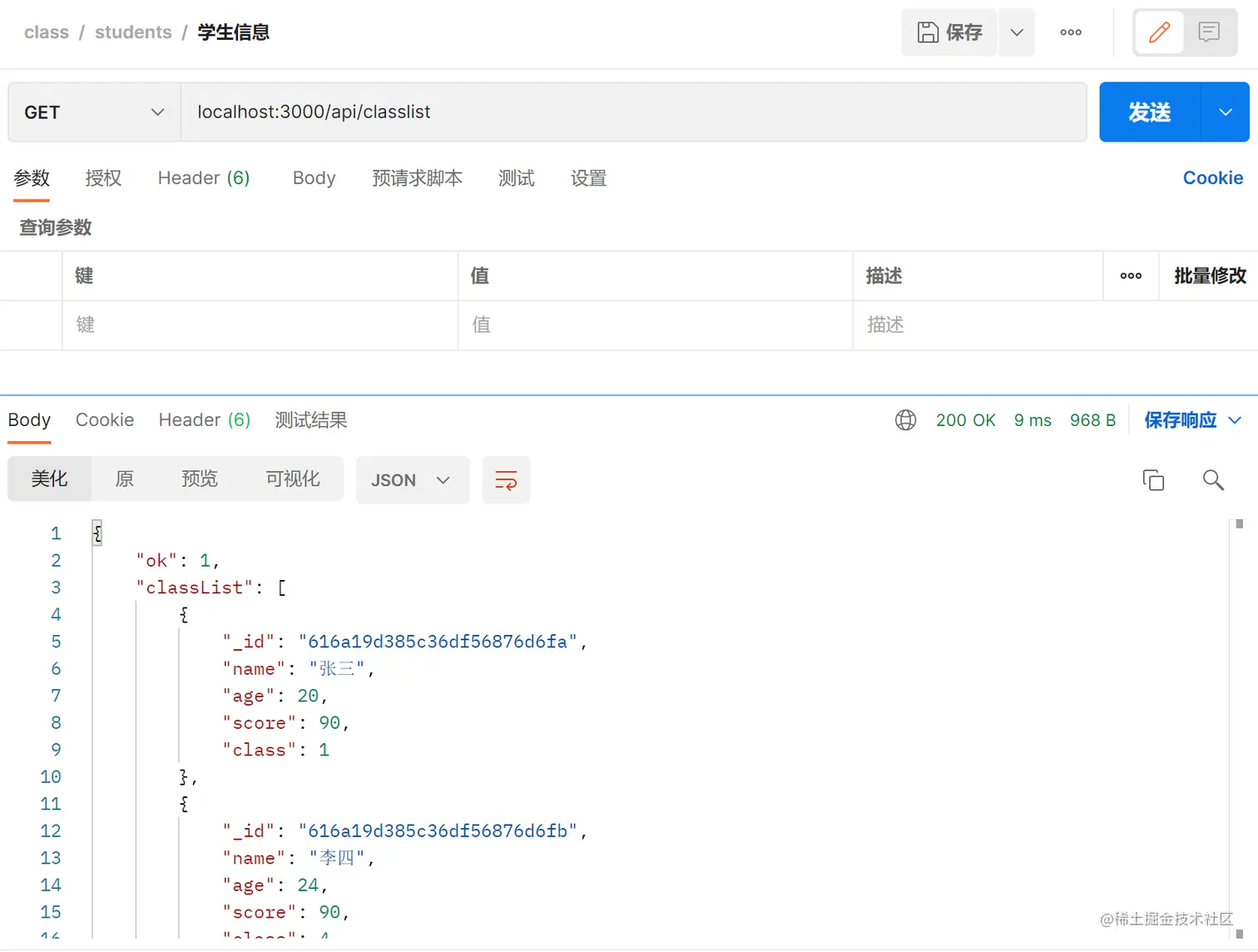Open the Cookie link on the right
The image size is (1258, 952).
1213,178
